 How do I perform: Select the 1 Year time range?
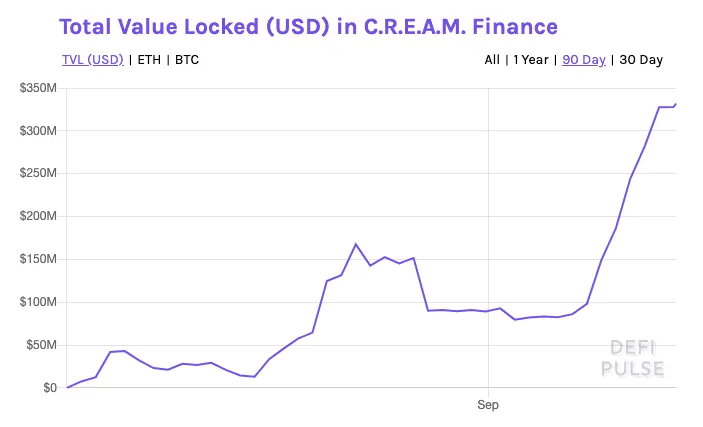(531, 60)
